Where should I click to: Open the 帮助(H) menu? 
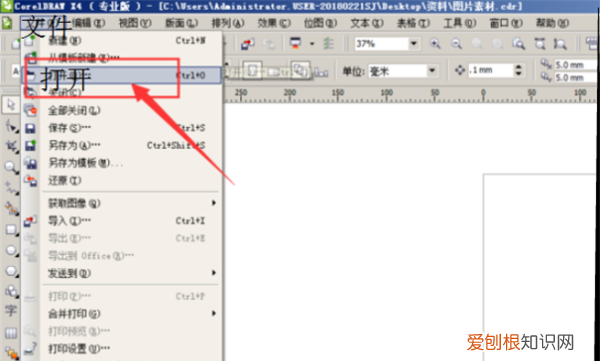pyautogui.click(x=552, y=23)
